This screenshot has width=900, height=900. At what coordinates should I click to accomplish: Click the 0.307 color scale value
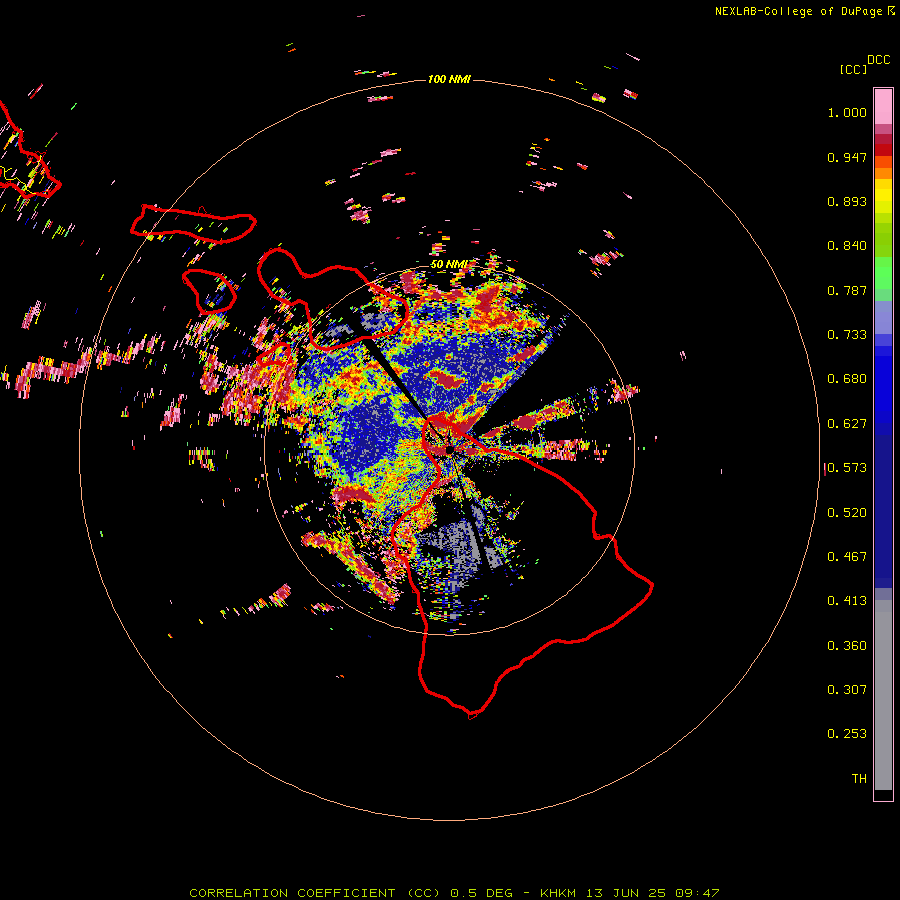click(847, 690)
